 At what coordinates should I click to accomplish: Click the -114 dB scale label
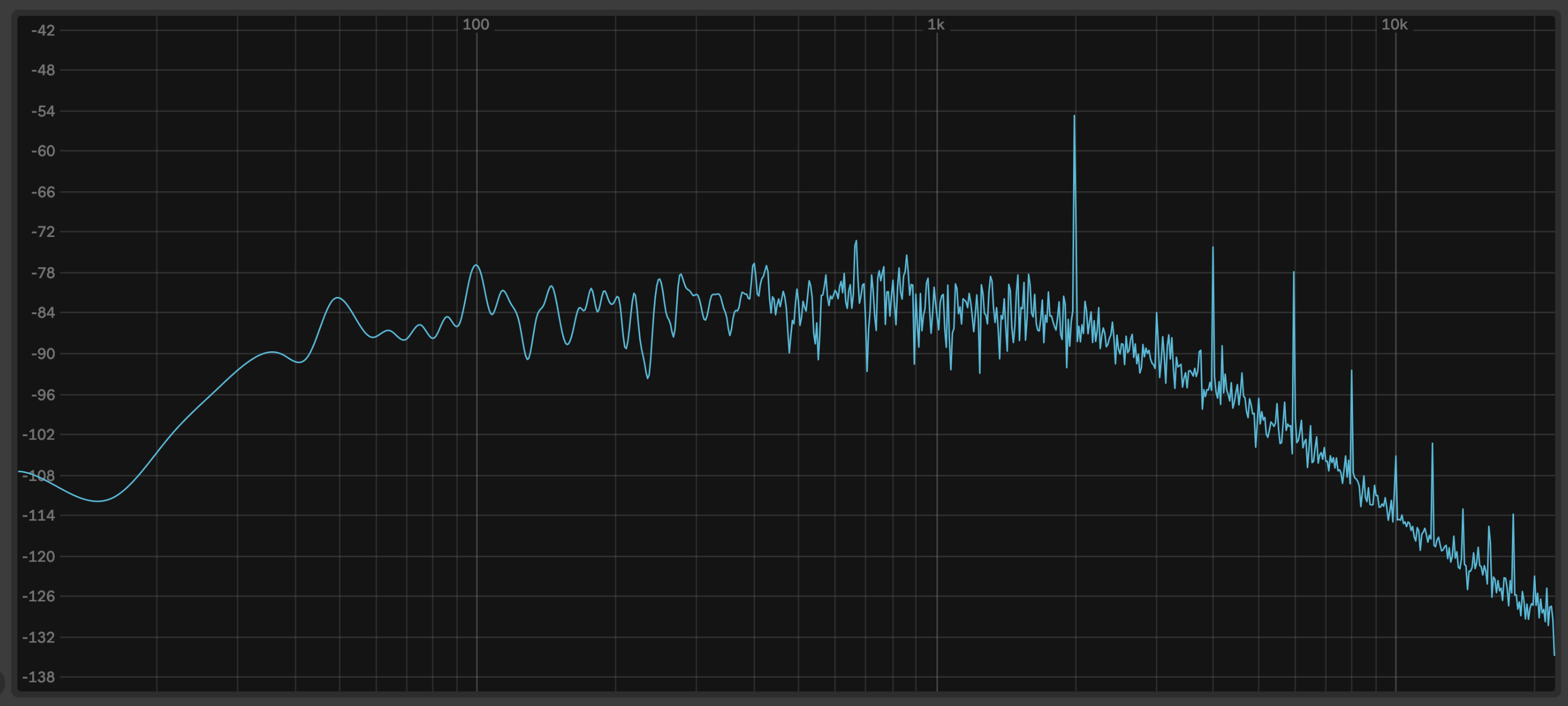(38, 515)
